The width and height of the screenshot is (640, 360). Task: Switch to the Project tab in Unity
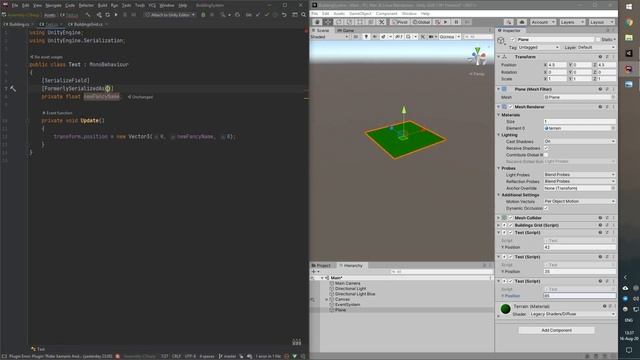click(x=321, y=266)
